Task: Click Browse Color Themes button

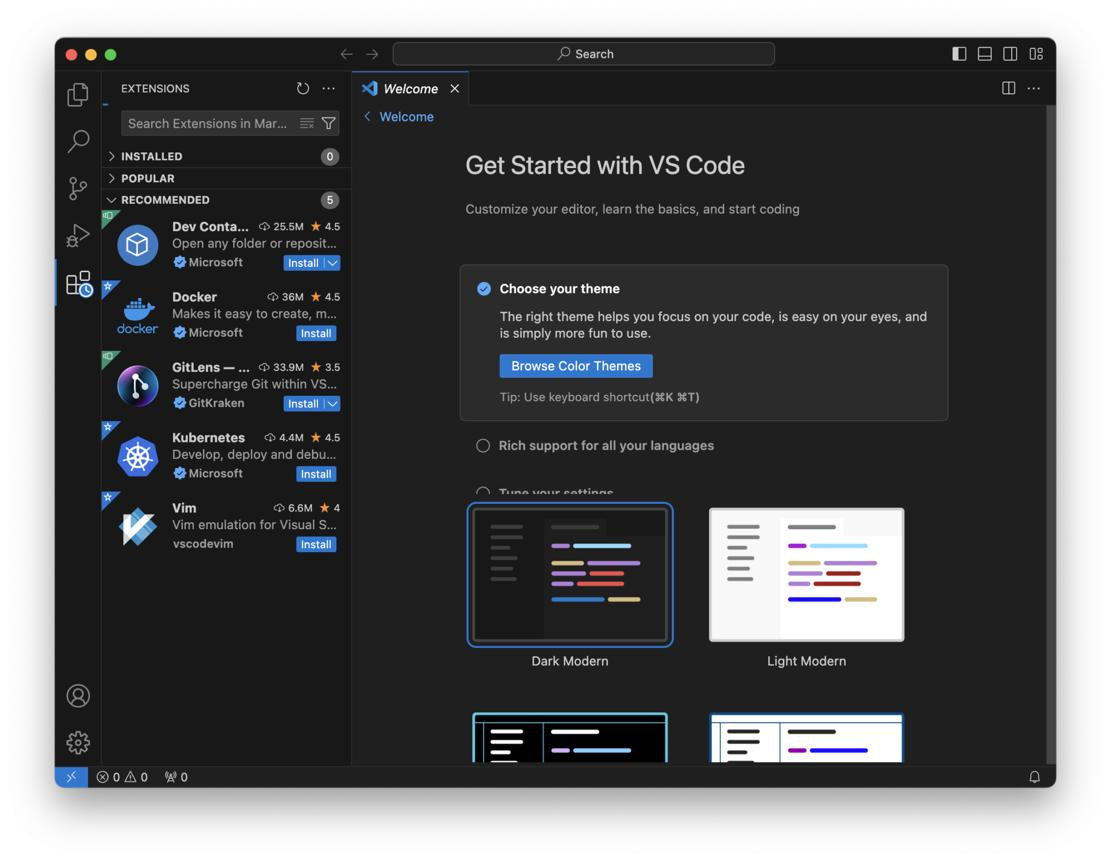Action: tap(576, 366)
